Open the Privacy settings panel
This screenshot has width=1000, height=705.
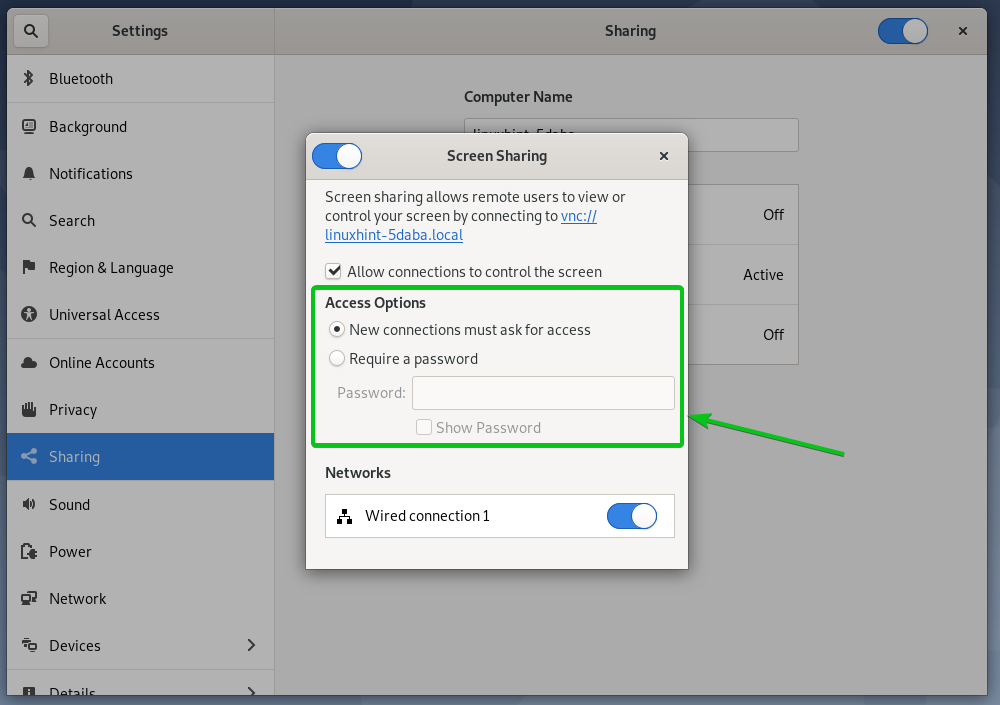tap(140, 410)
